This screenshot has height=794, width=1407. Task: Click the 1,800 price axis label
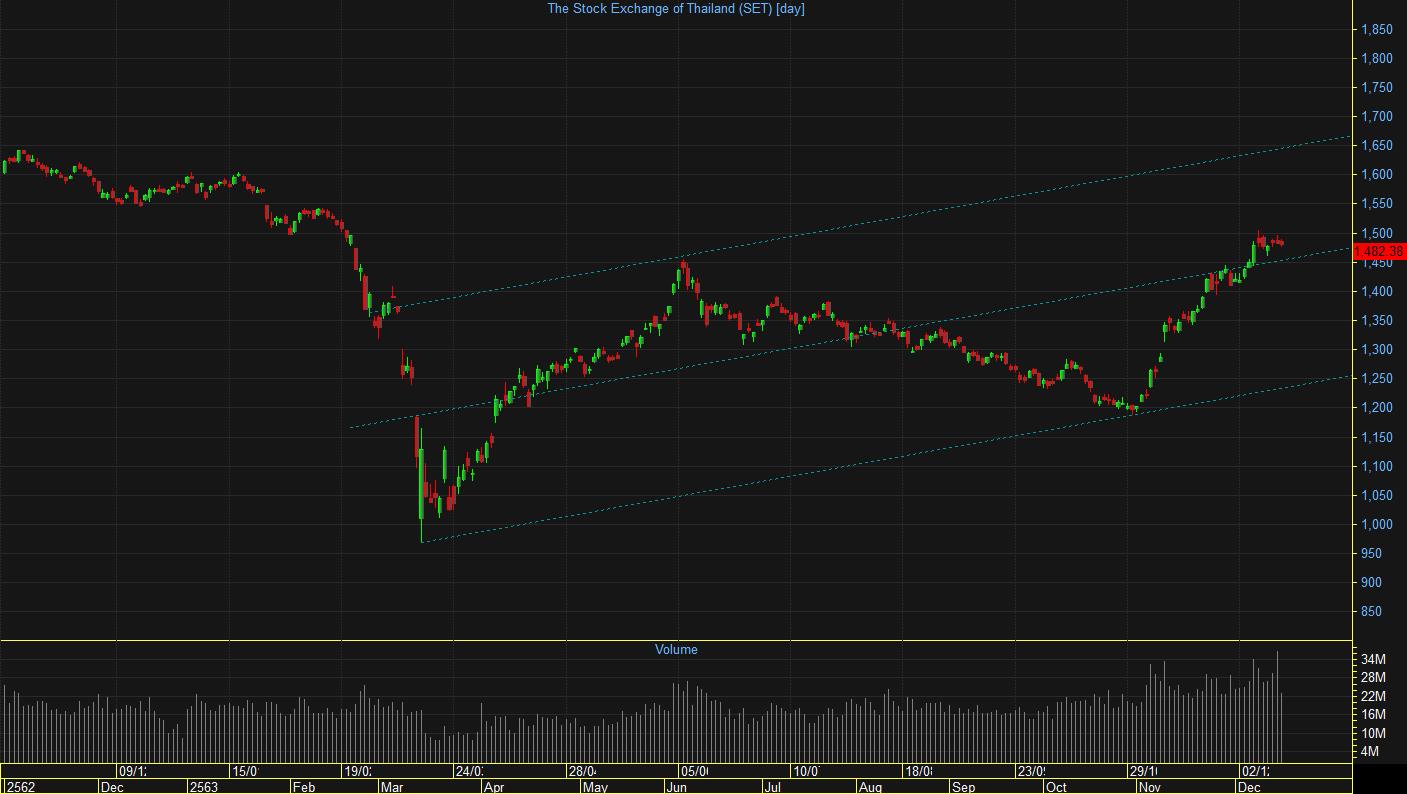point(1377,59)
